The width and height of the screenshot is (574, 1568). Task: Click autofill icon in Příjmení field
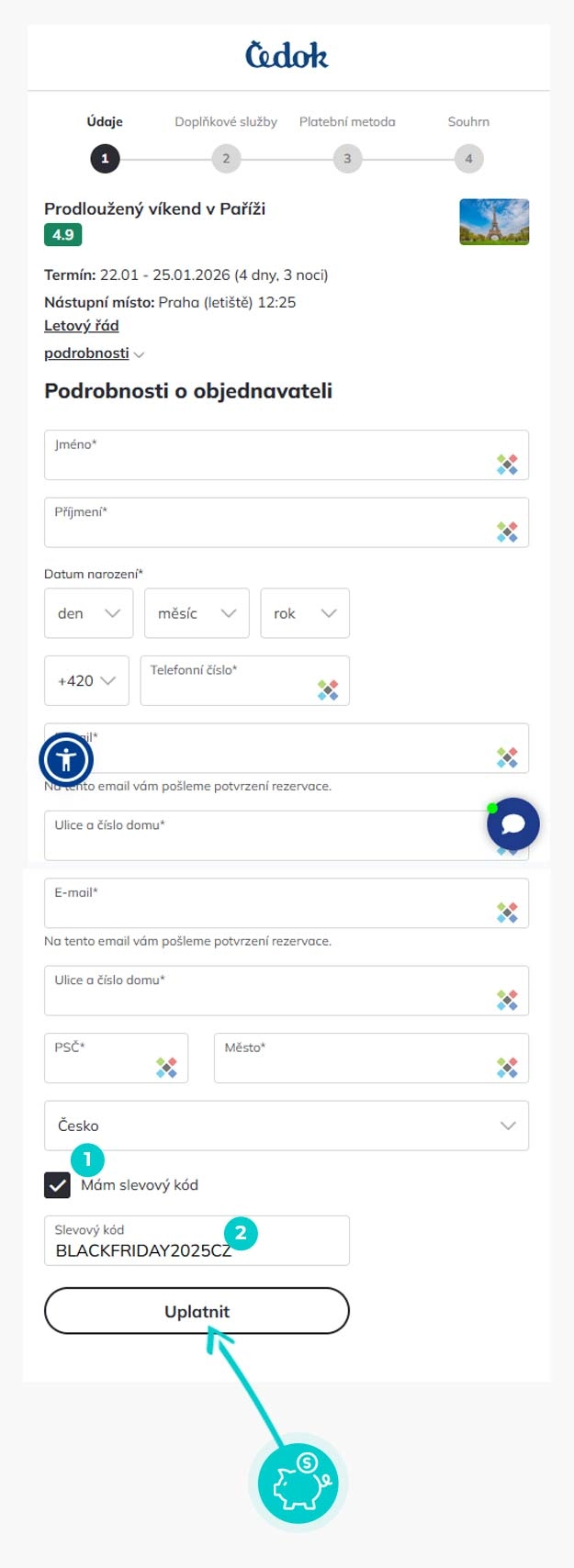pos(507,532)
